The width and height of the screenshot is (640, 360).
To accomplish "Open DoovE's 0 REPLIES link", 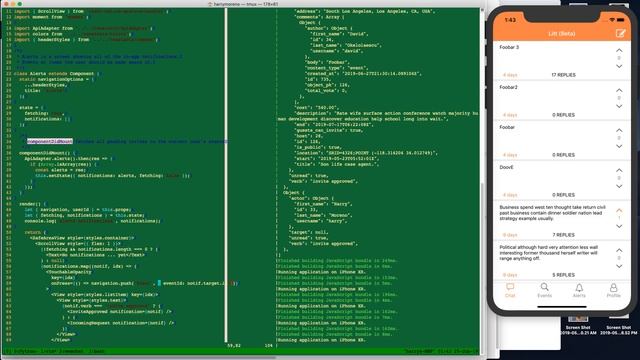I will pos(563,195).
